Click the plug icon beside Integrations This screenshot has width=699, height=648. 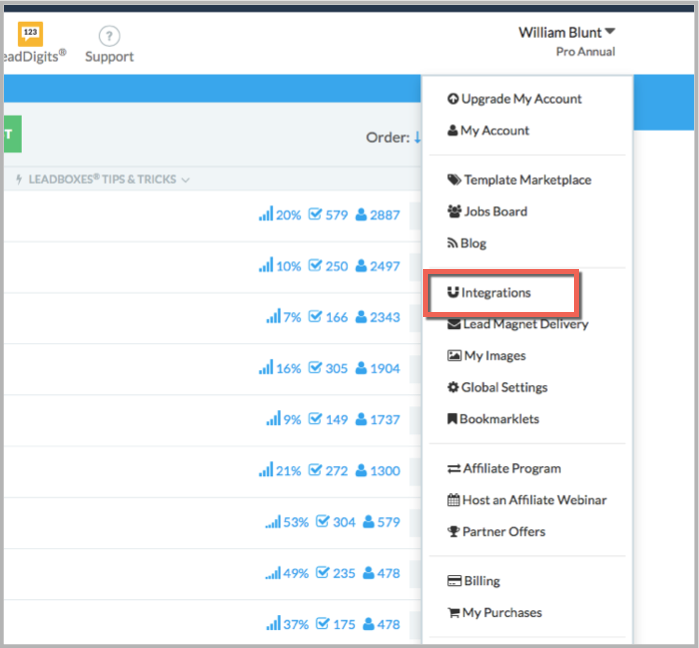(453, 292)
